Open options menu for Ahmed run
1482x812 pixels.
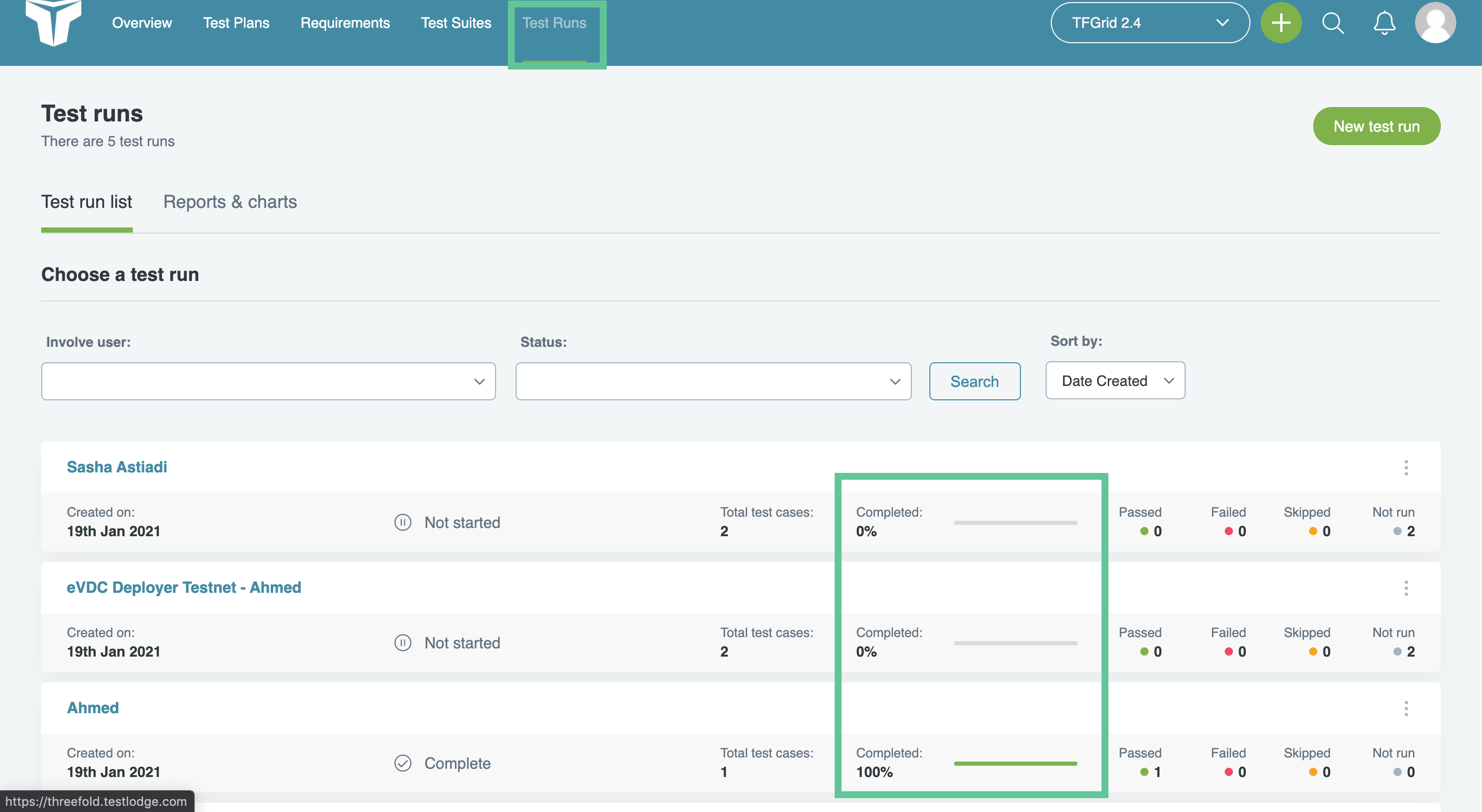pyautogui.click(x=1406, y=708)
